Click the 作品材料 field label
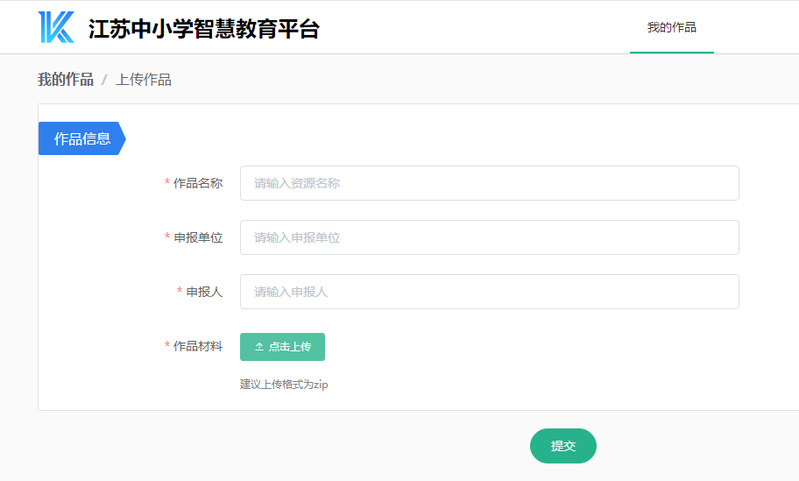799x481 pixels. coord(198,346)
